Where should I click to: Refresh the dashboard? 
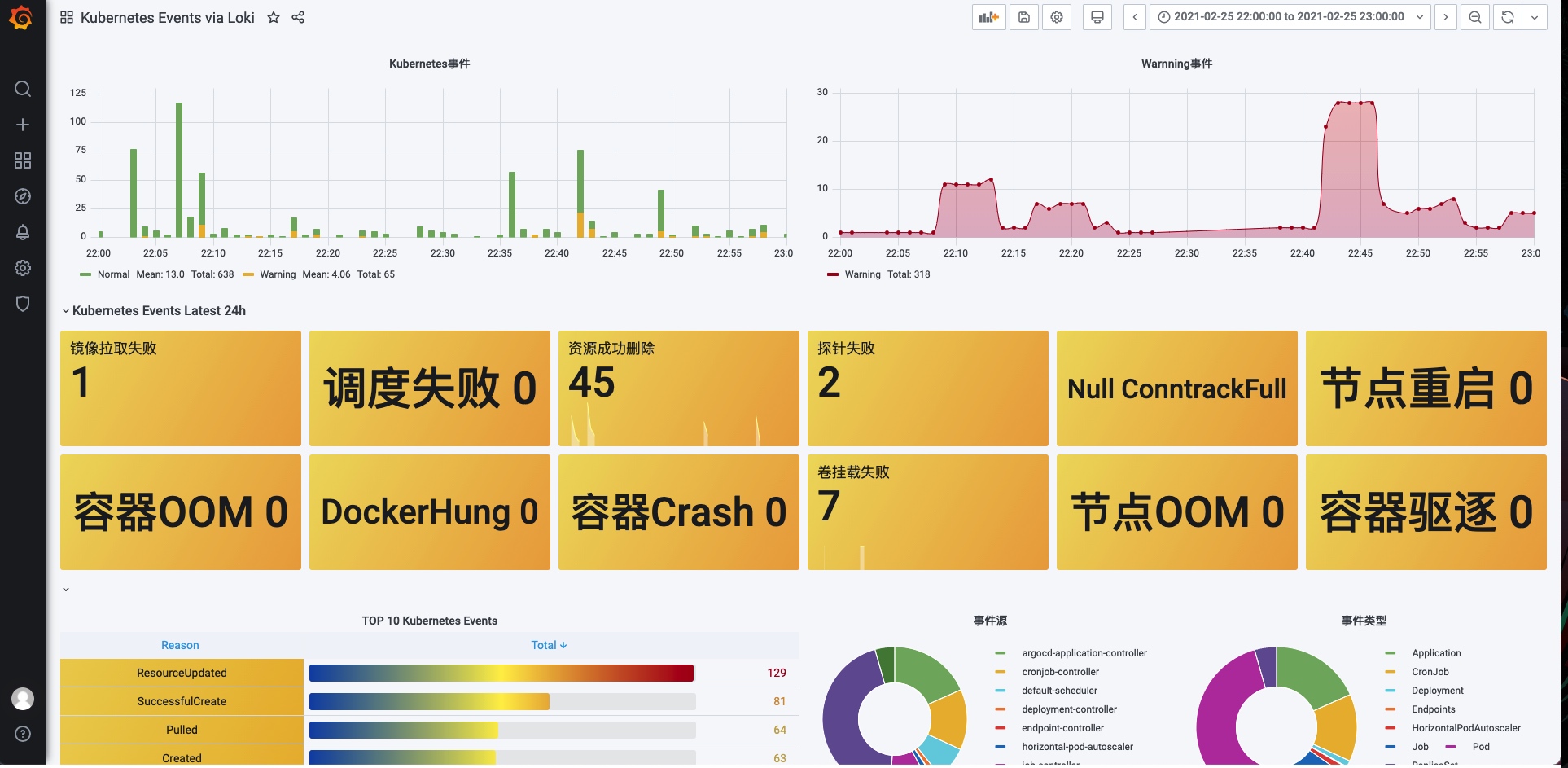pos(1508,17)
